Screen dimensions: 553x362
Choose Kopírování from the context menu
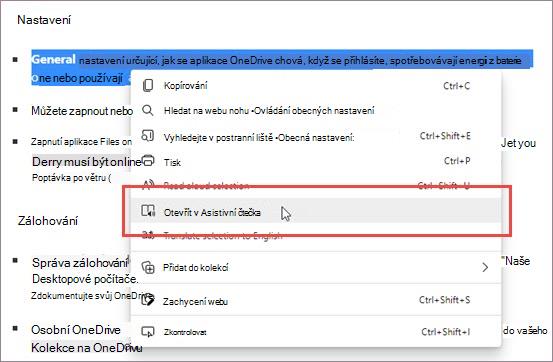pyautogui.click(x=316, y=86)
